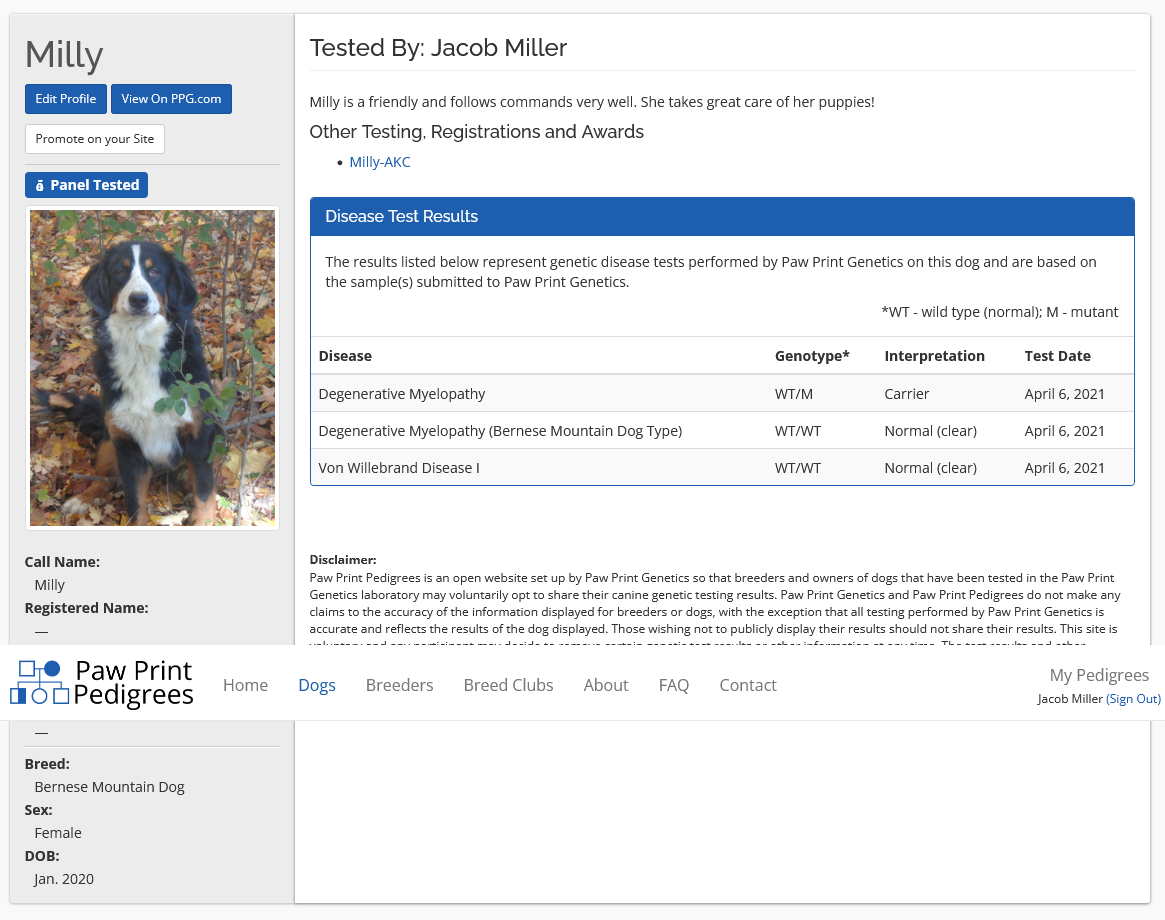The height and width of the screenshot is (920, 1165).
Task: Sign out of Jacob Miller's account
Action: pyautogui.click(x=1133, y=699)
